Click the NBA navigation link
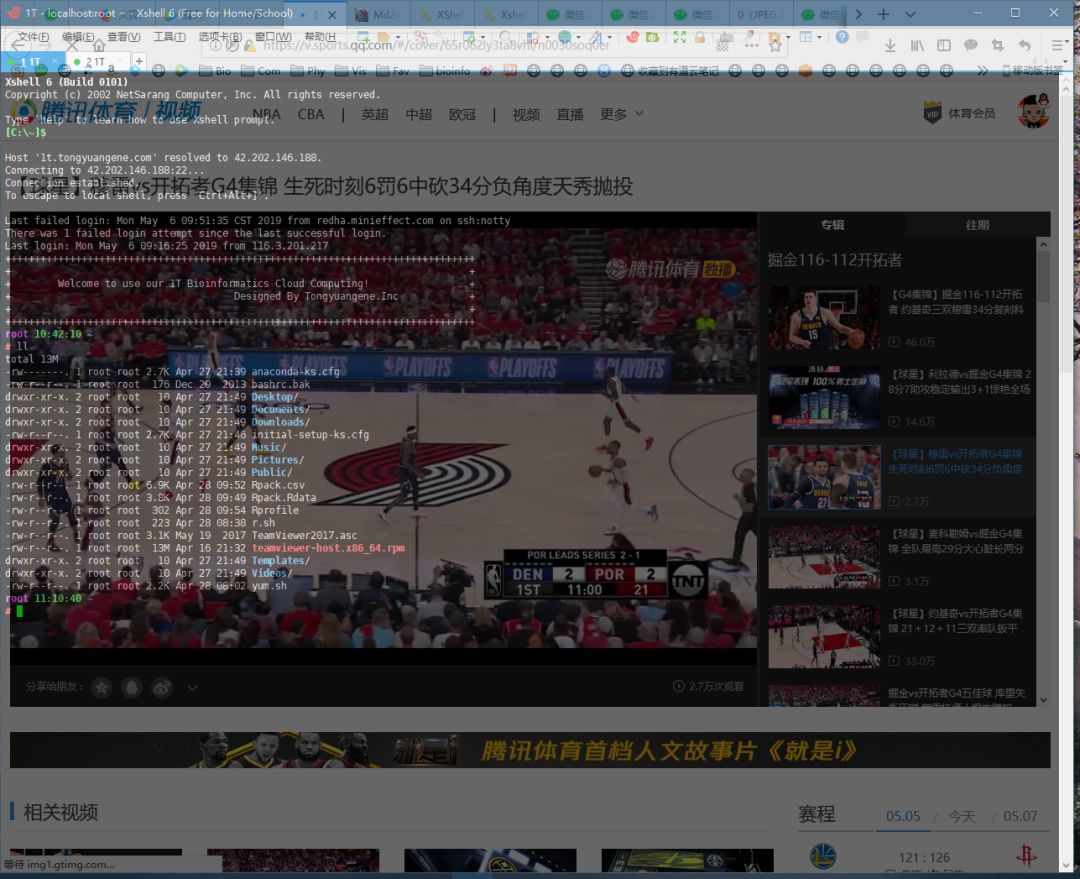This screenshot has height=879, width=1080. click(x=267, y=114)
